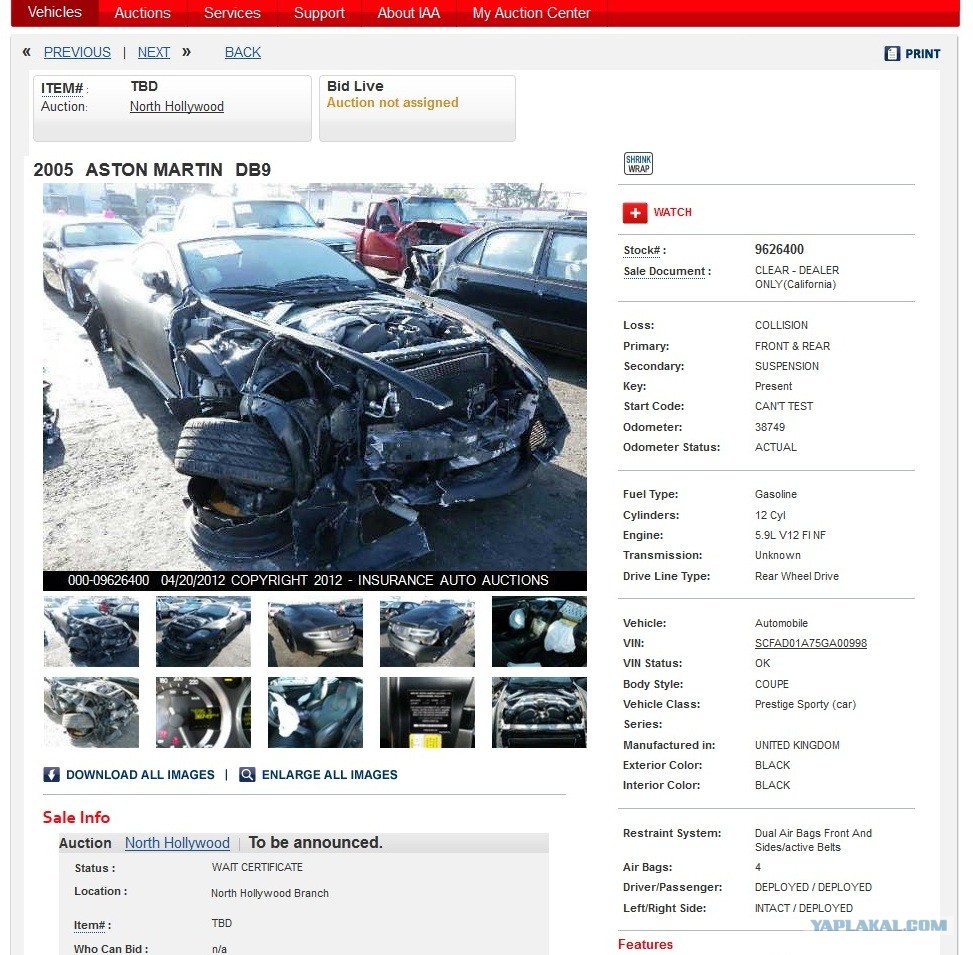Click 'To be announced.' auction text
Viewport: 973px width, 955px height.
pos(315,843)
